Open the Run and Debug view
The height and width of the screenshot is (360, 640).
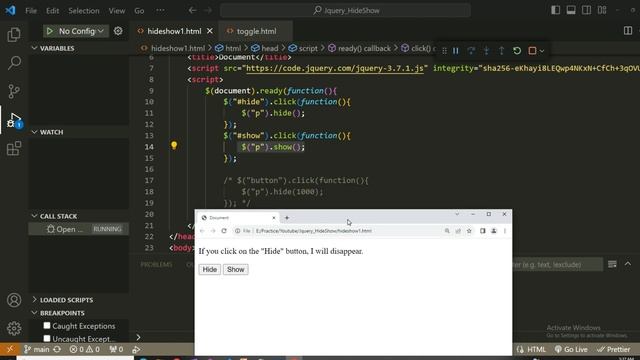click(14, 120)
